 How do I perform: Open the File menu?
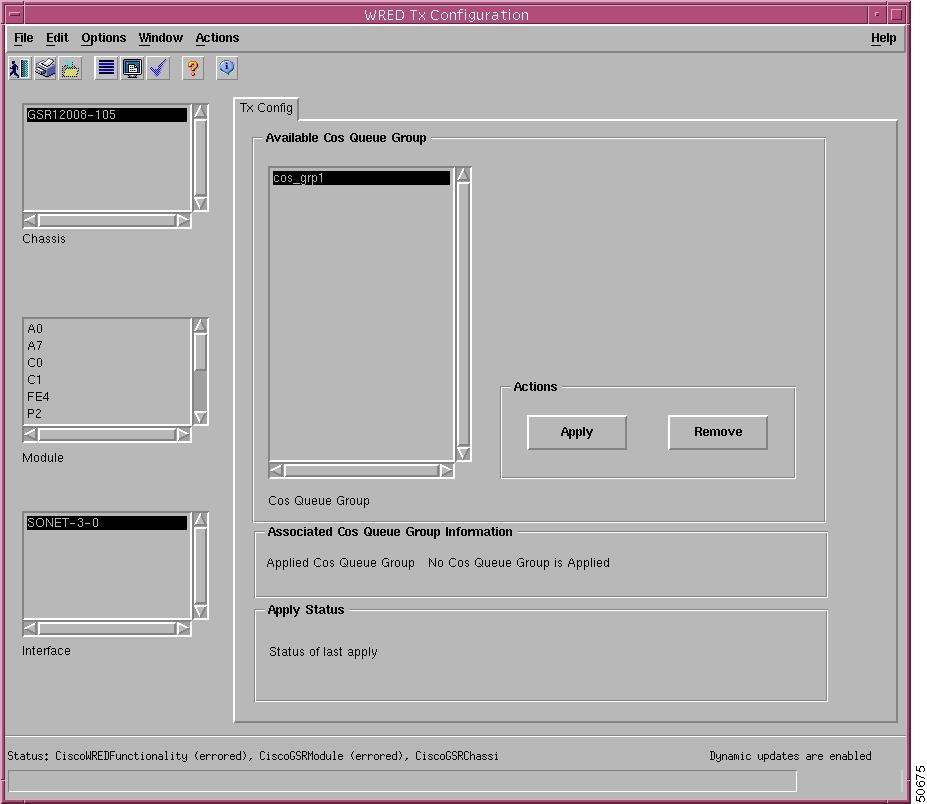pos(24,38)
